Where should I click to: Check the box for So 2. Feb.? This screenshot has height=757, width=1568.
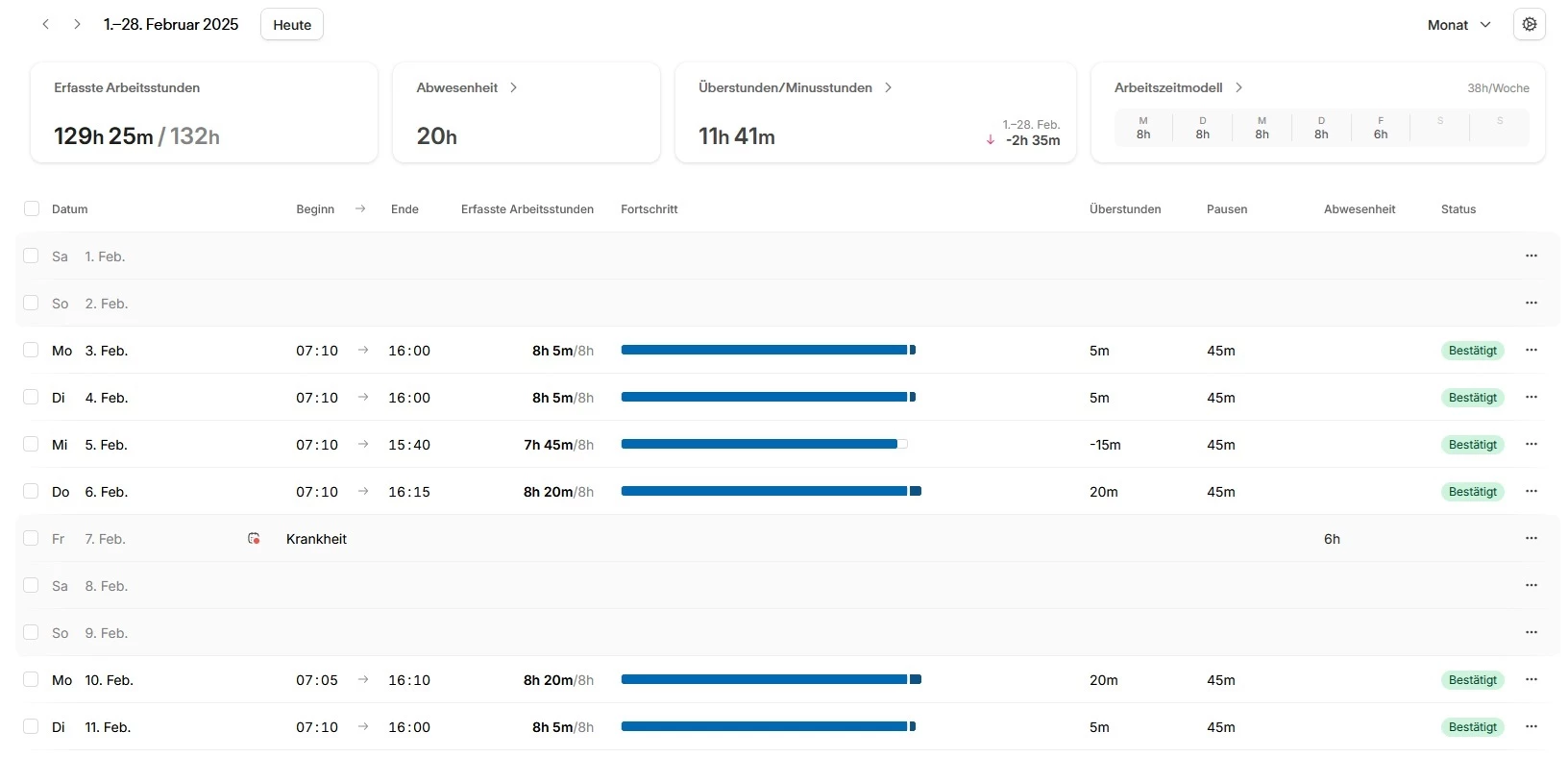tap(31, 303)
